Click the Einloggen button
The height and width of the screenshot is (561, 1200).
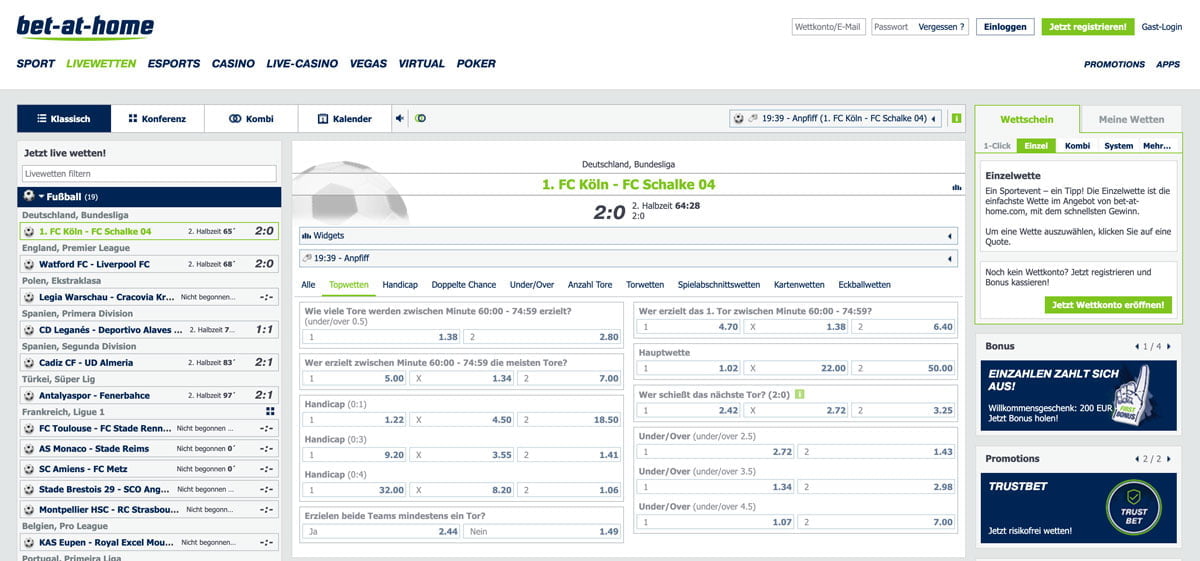[x=1005, y=27]
